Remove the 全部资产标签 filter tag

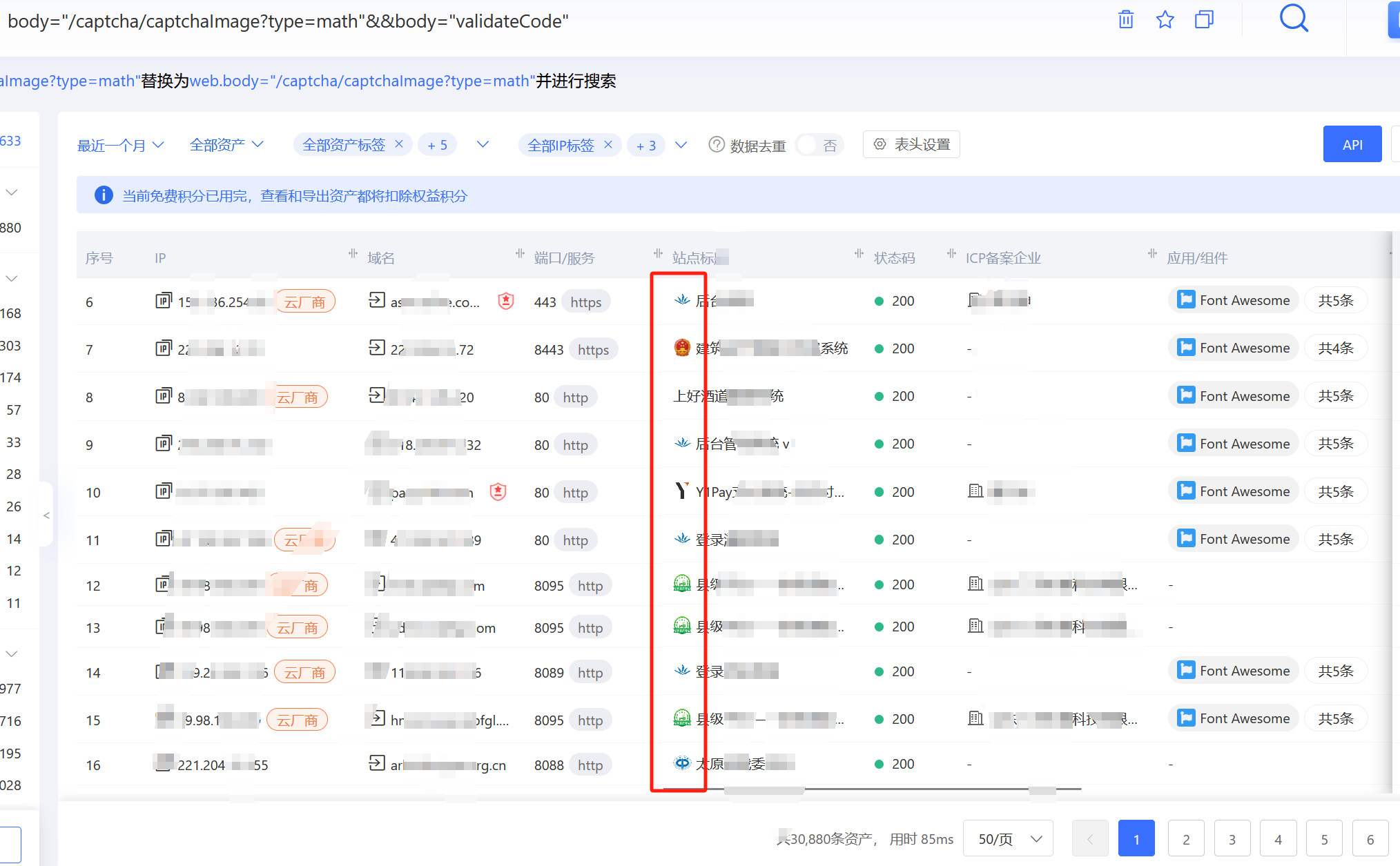(x=399, y=144)
